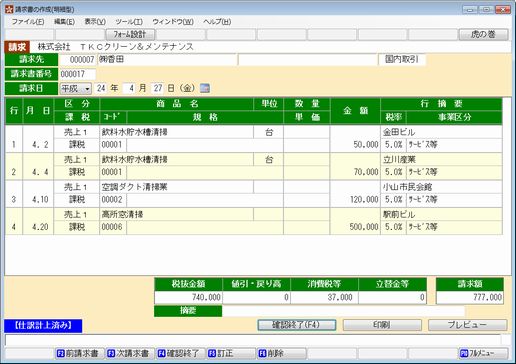This screenshot has width=516, height=364.
Task: Open the 編集(E) menu
Action: [x=64, y=22]
